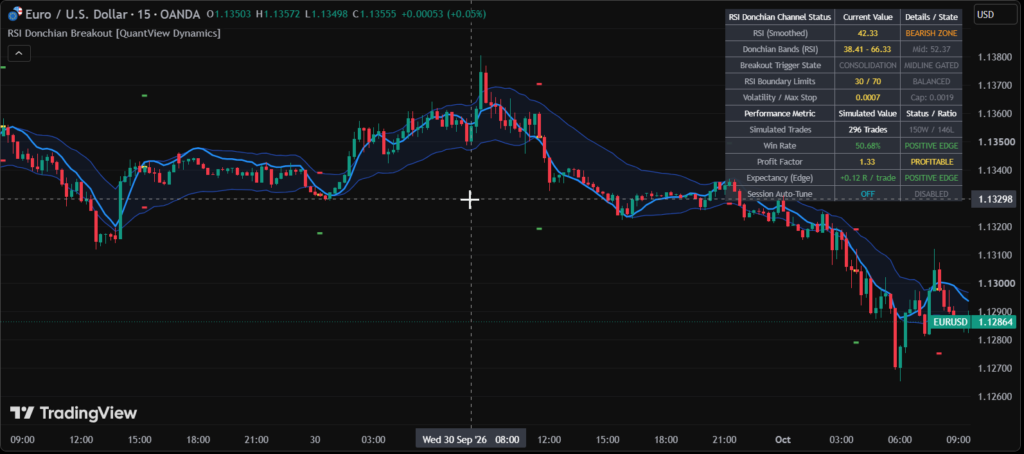Click the 1.13800 price axis label
Screen dimensions: 1024x454
pyautogui.click(x=996, y=57)
